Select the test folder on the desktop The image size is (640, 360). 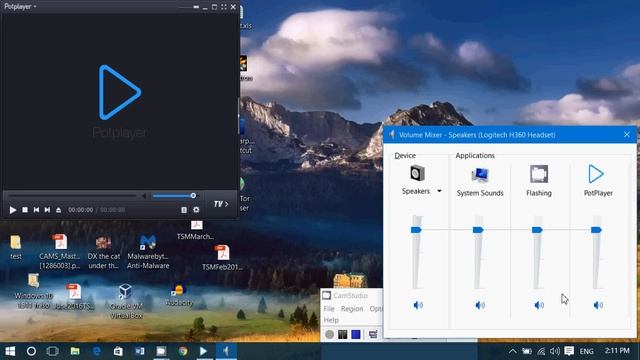(x=16, y=247)
